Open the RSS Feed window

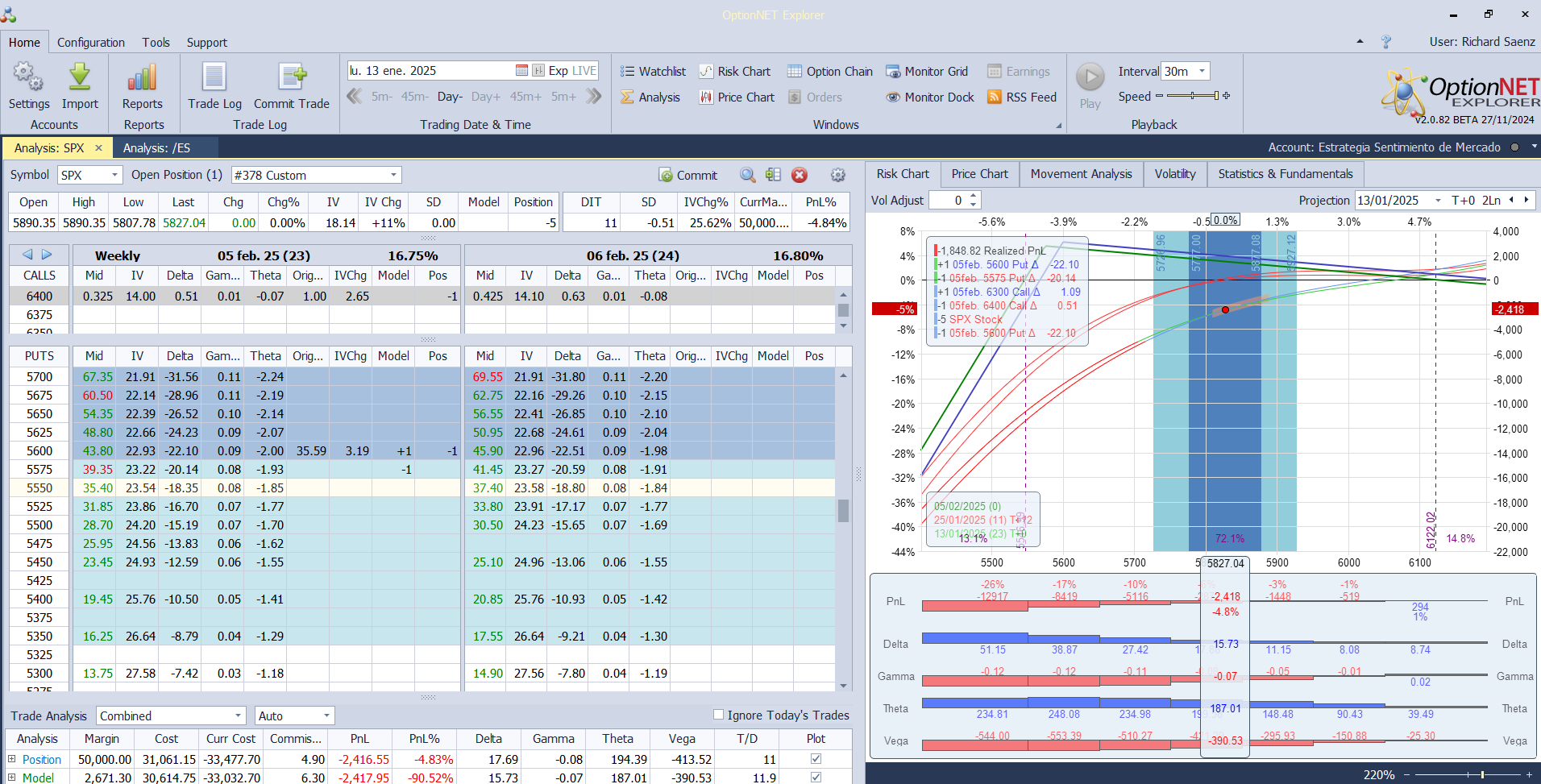point(1022,97)
